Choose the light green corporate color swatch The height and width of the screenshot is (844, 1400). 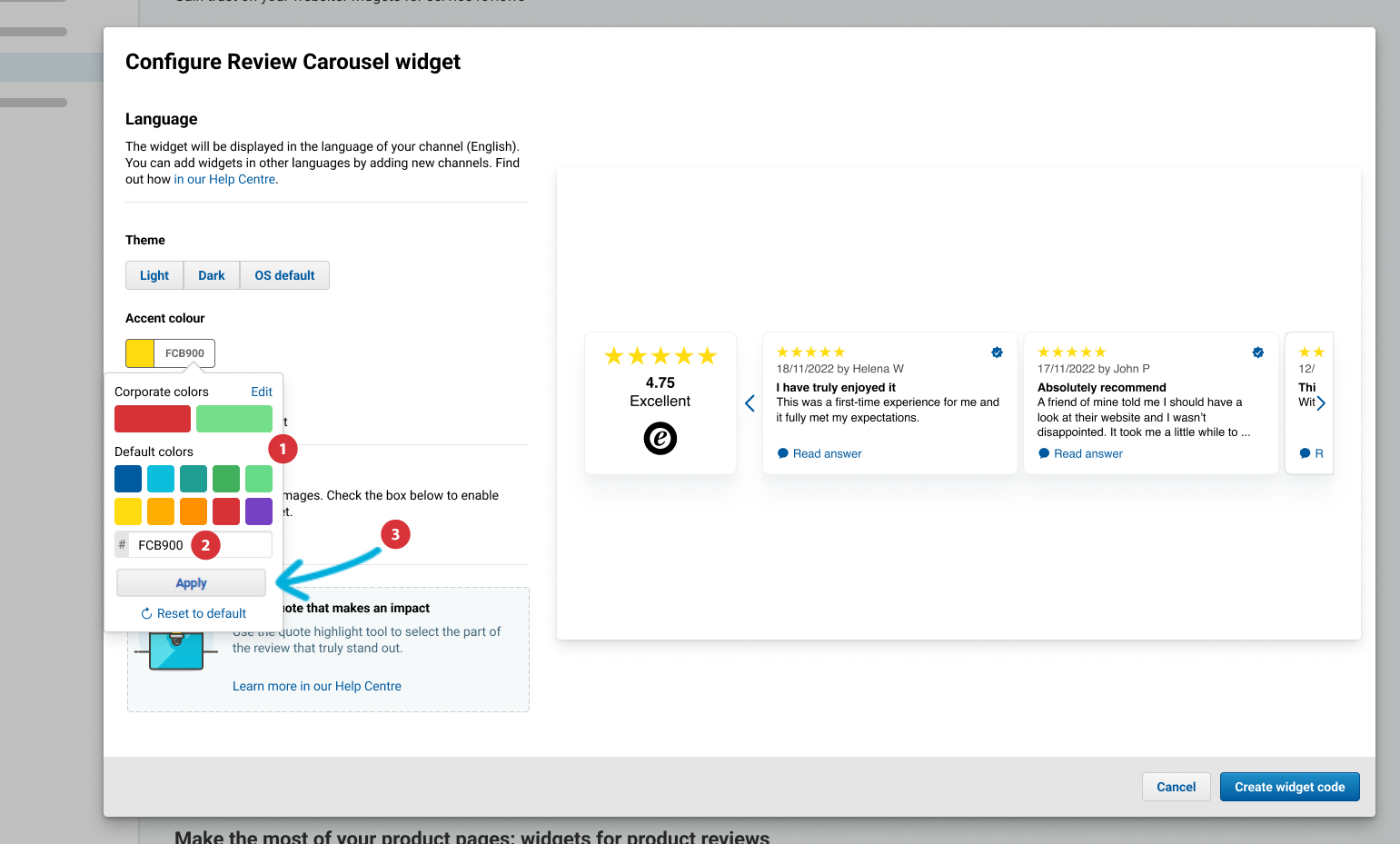click(x=234, y=419)
